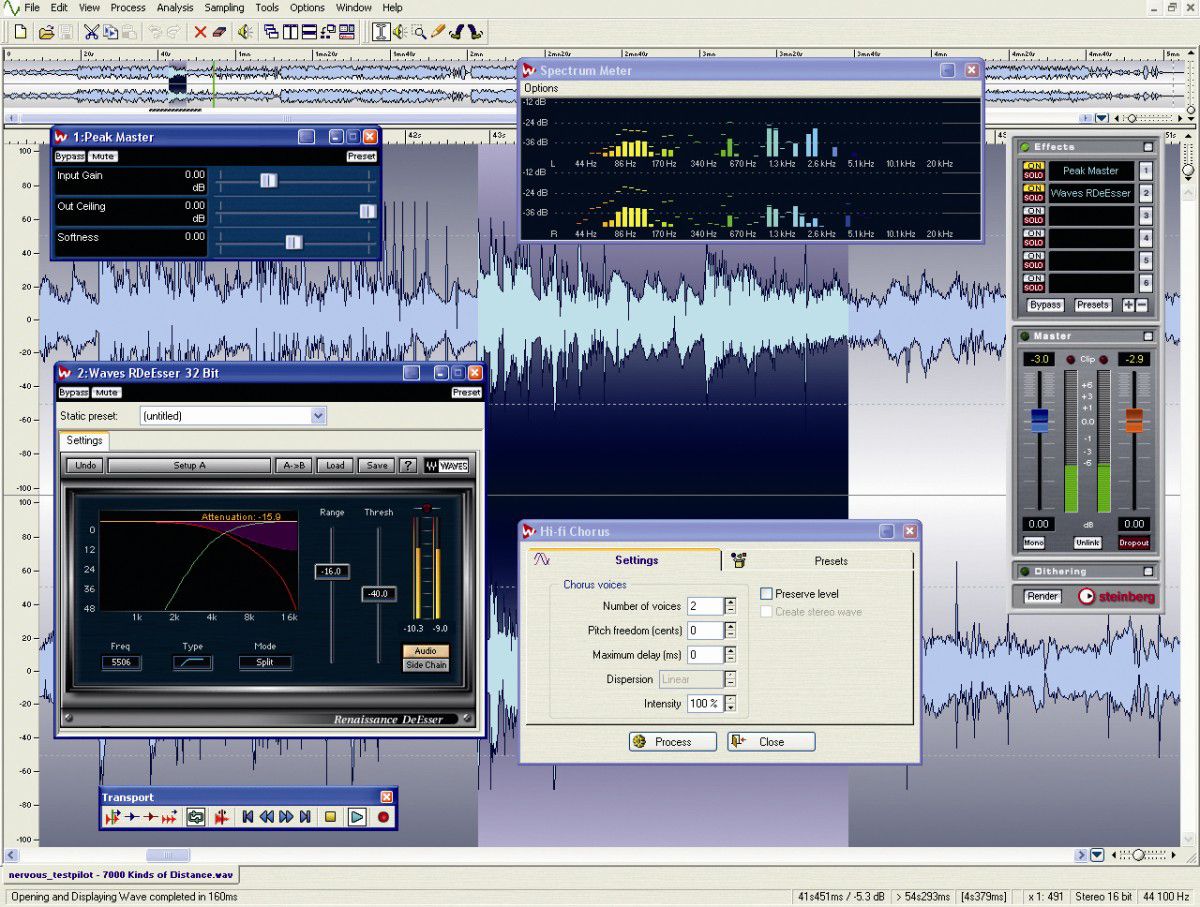Click the Freq field showing 5506
This screenshot has width=1200, height=907.
click(121, 662)
